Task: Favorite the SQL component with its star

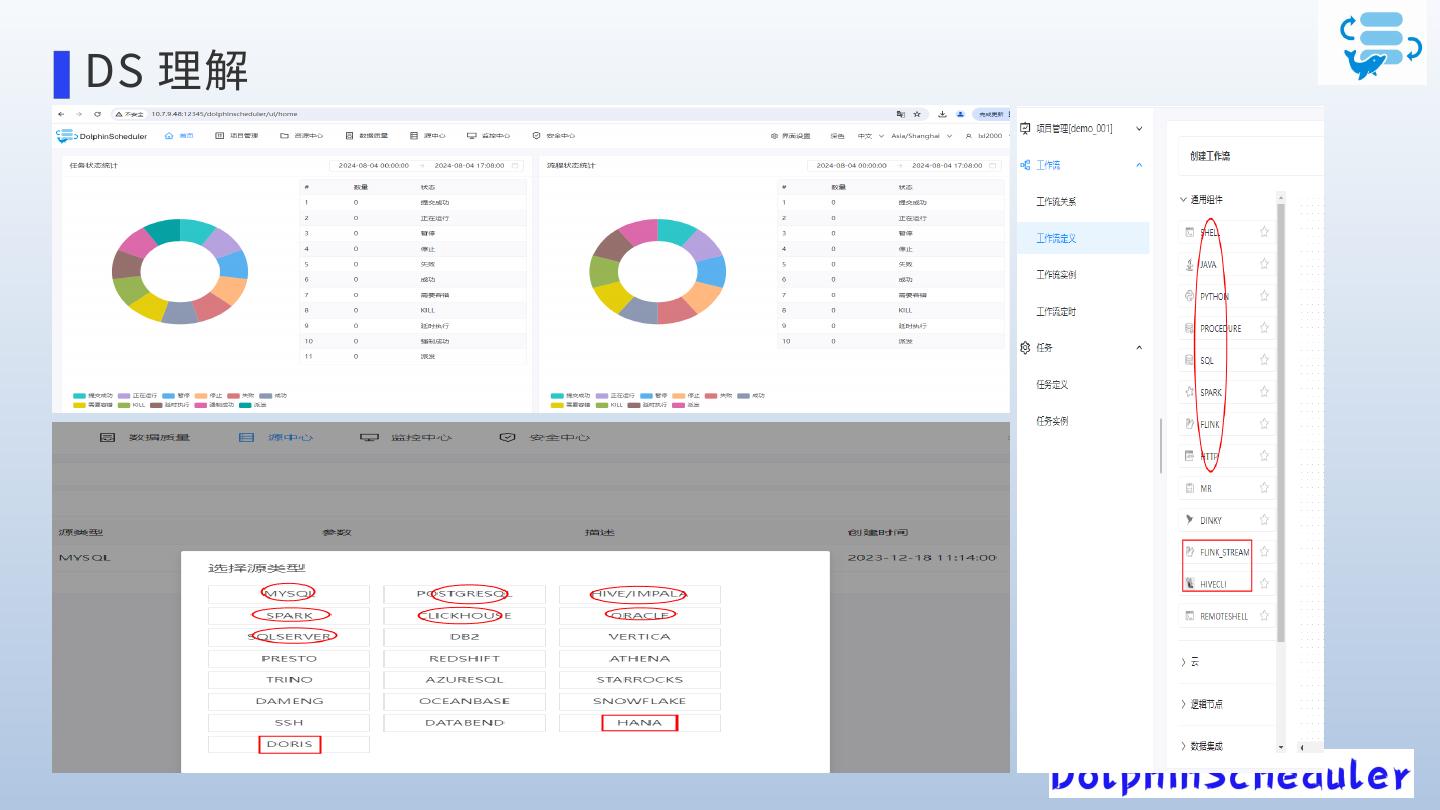Action: (x=1264, y=360)
